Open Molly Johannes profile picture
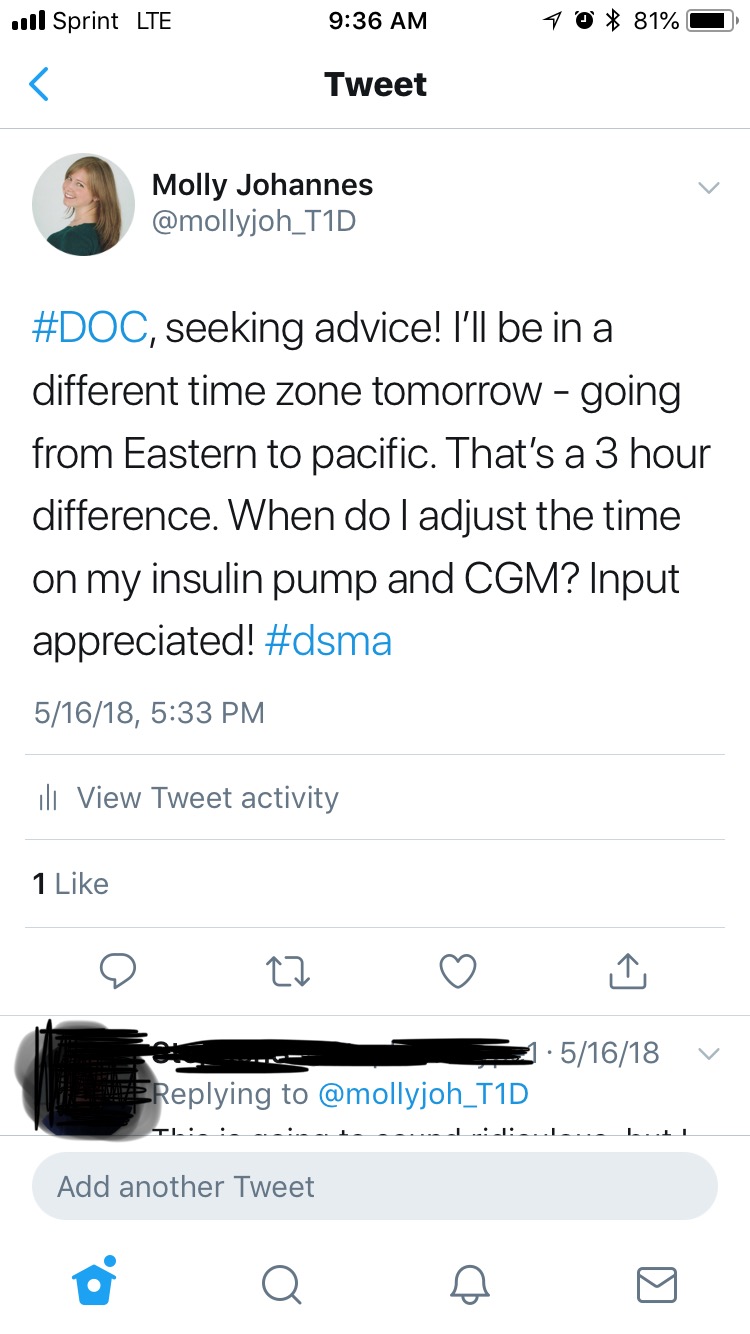The image size is (750, 1334). click(x=84, y=204)
